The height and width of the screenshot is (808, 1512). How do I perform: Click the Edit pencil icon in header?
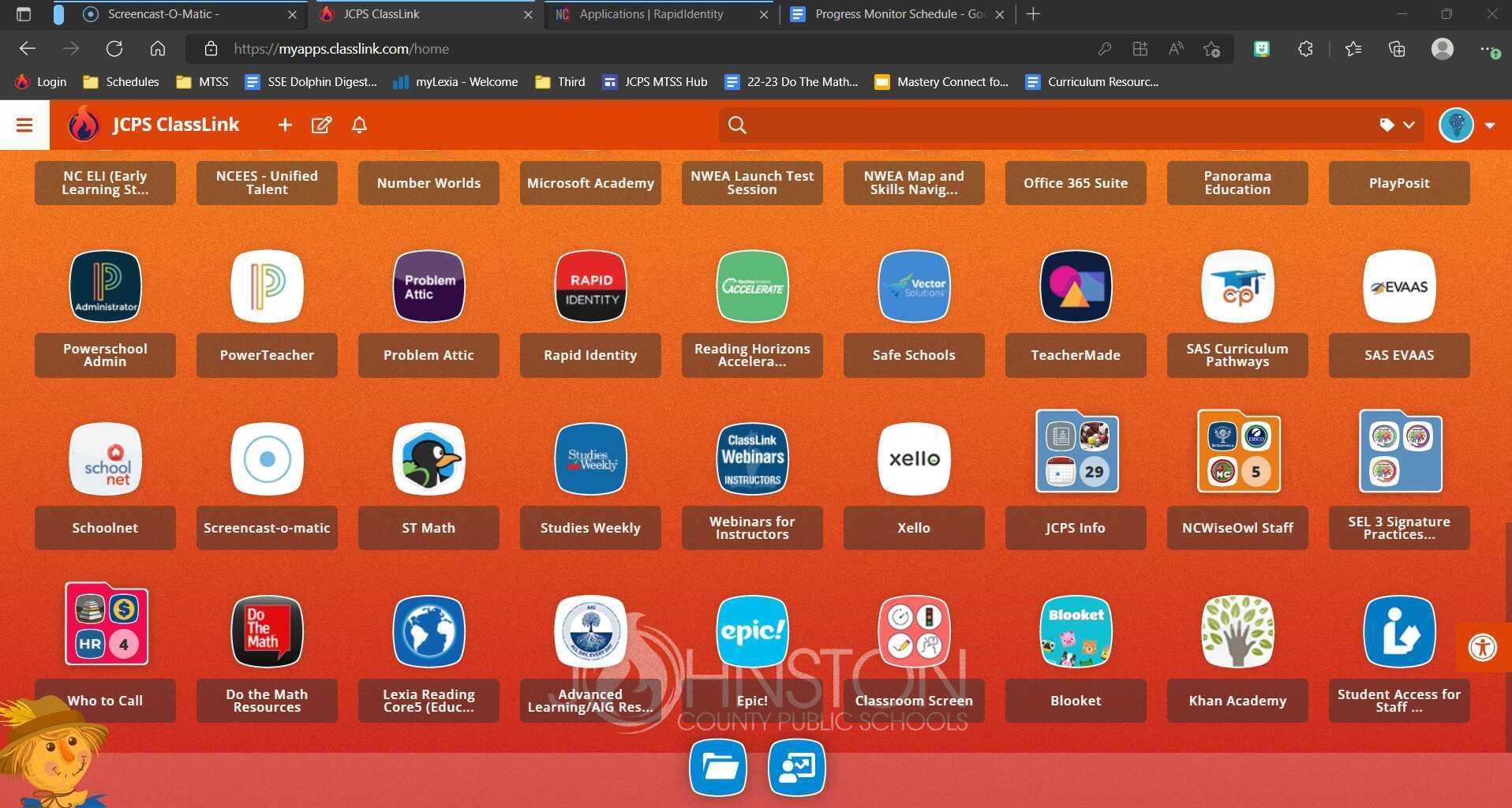[x=321, y=125]
